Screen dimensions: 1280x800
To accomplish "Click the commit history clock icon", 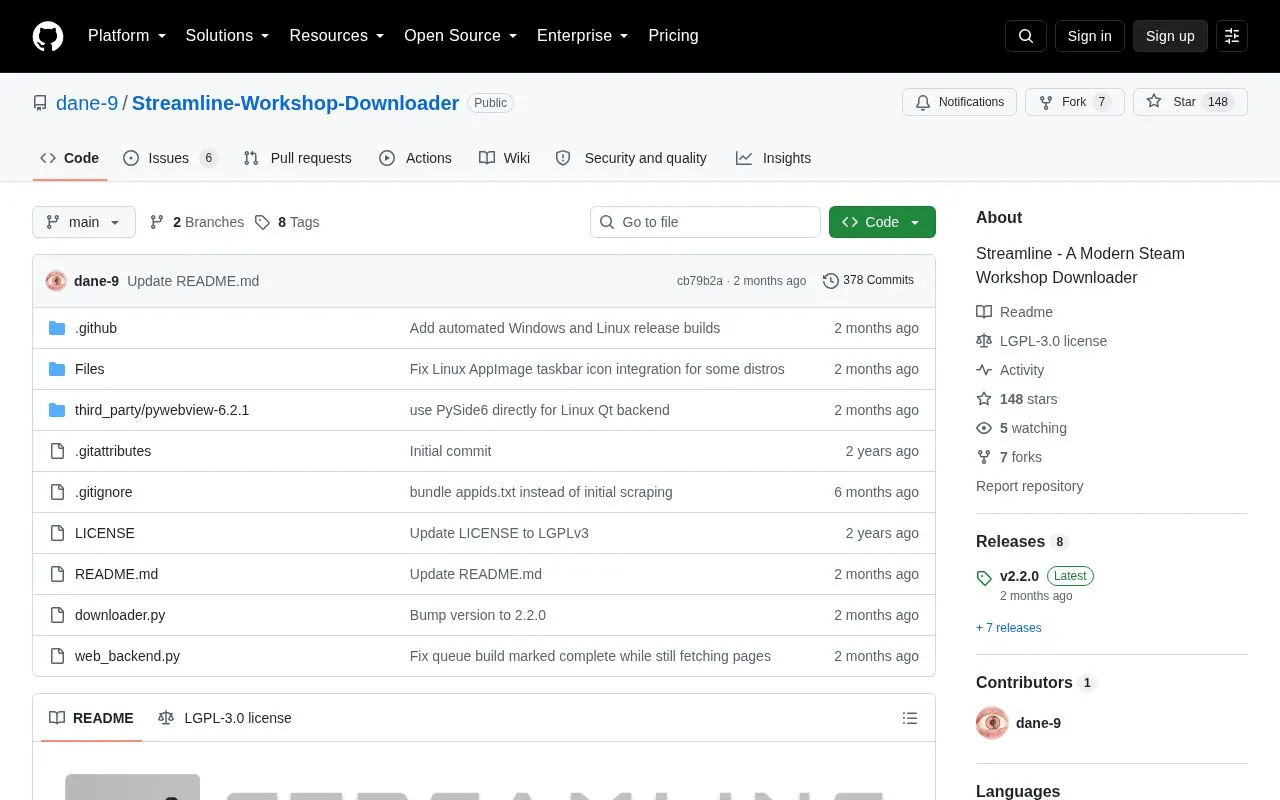I will (830, 281).
